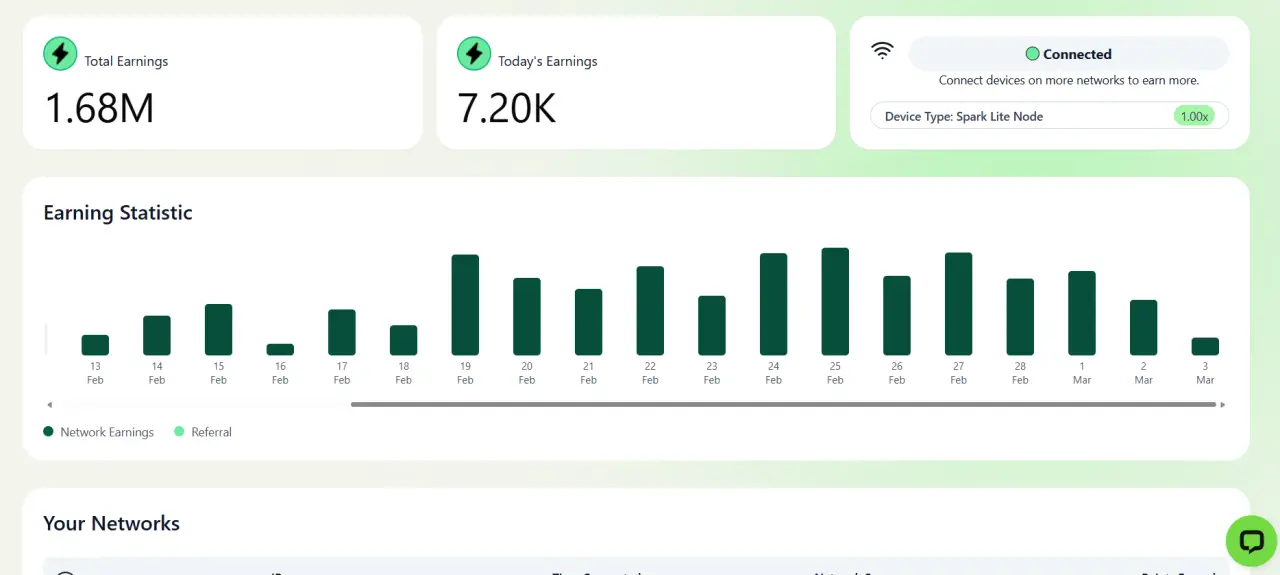
Task: Click the 1.00x multiplier badge
Action: tap(1194, 116)
